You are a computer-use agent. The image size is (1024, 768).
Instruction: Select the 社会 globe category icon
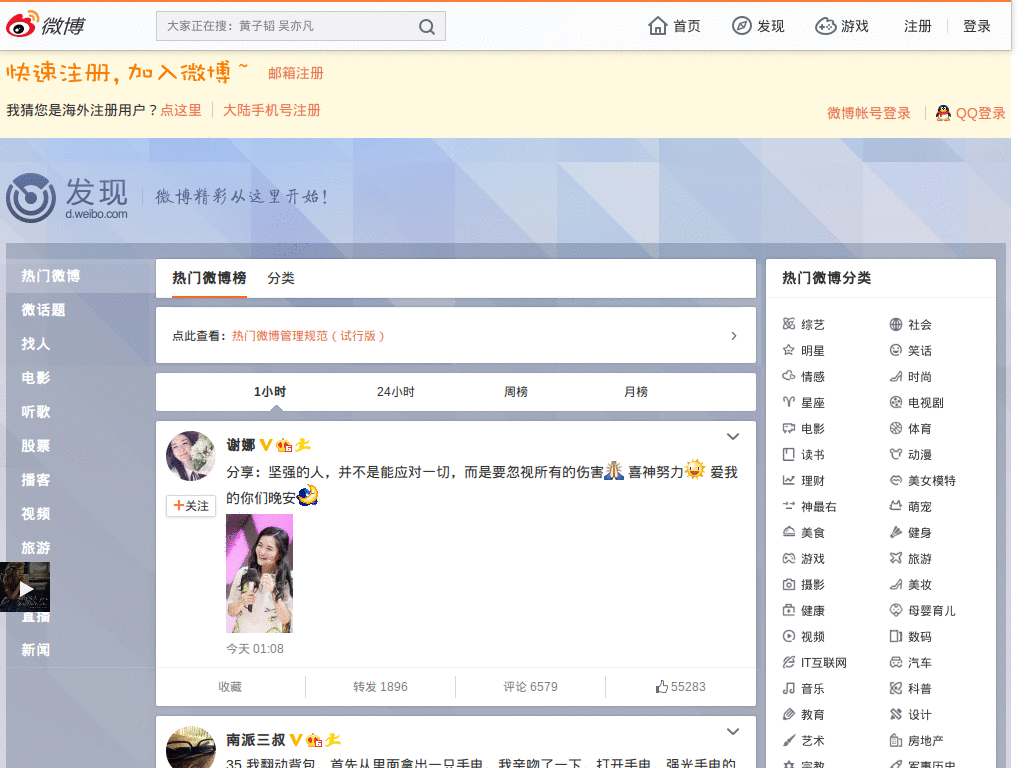896,324
